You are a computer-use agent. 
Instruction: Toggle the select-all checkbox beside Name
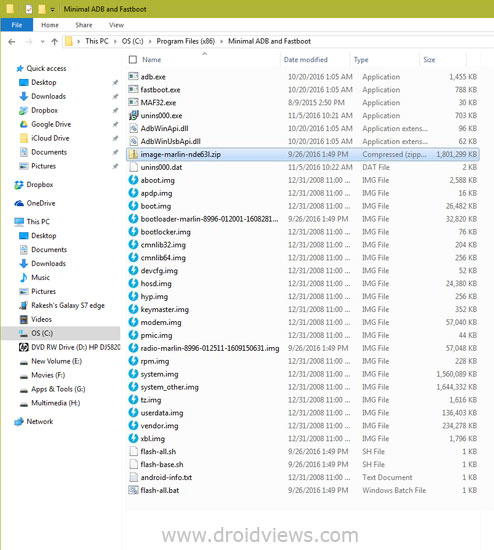click(133, 60)
